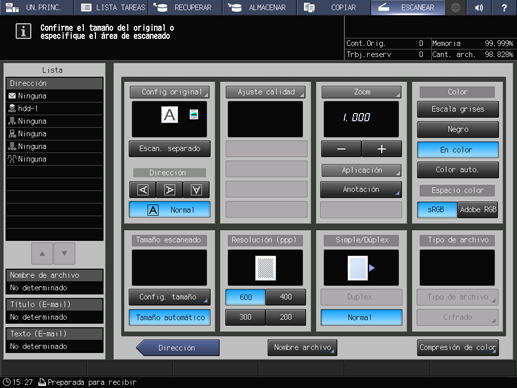
Task: Select the left-facing original direction icon
Action: tap(143, 190)
